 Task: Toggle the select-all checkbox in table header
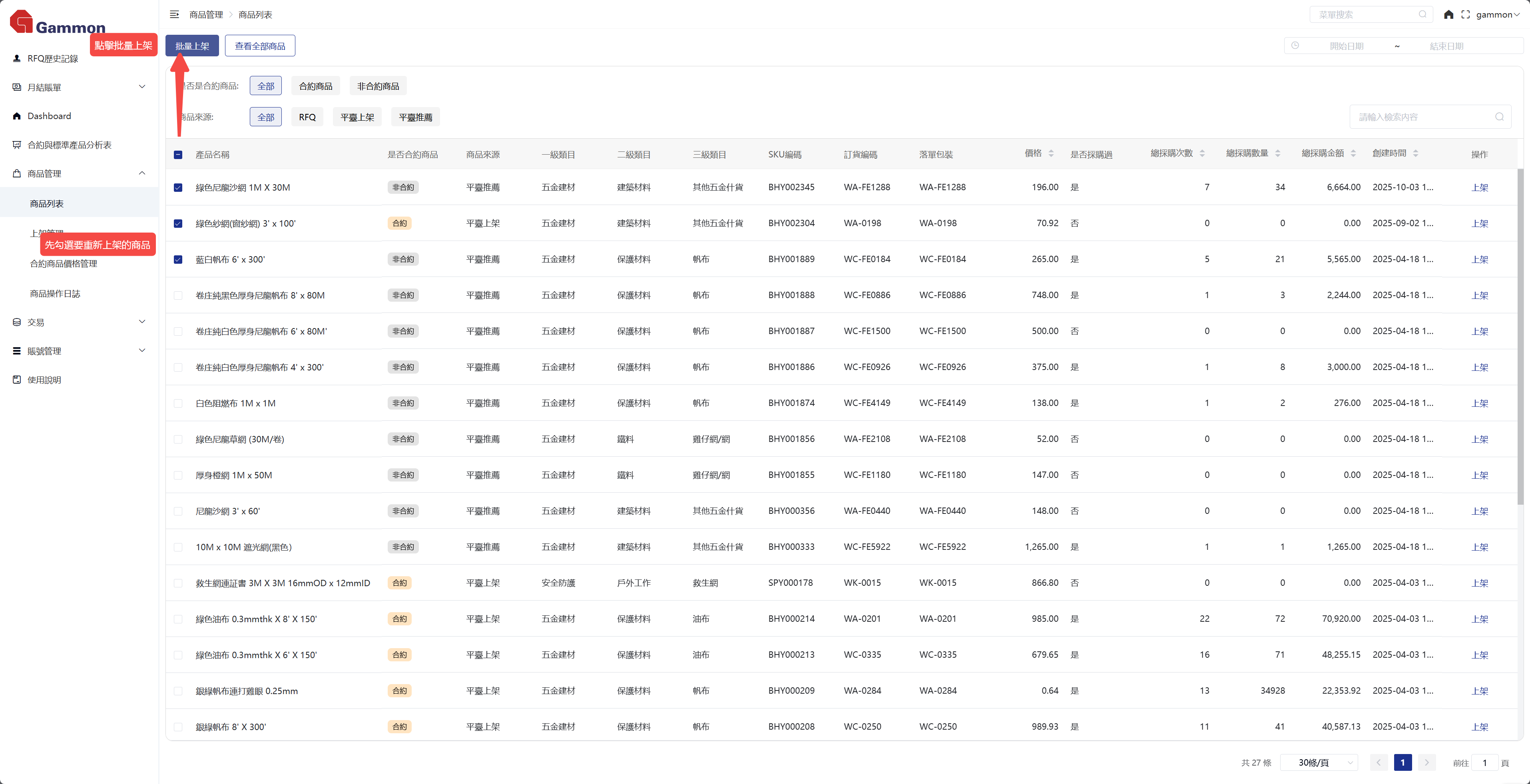point(178,154)
